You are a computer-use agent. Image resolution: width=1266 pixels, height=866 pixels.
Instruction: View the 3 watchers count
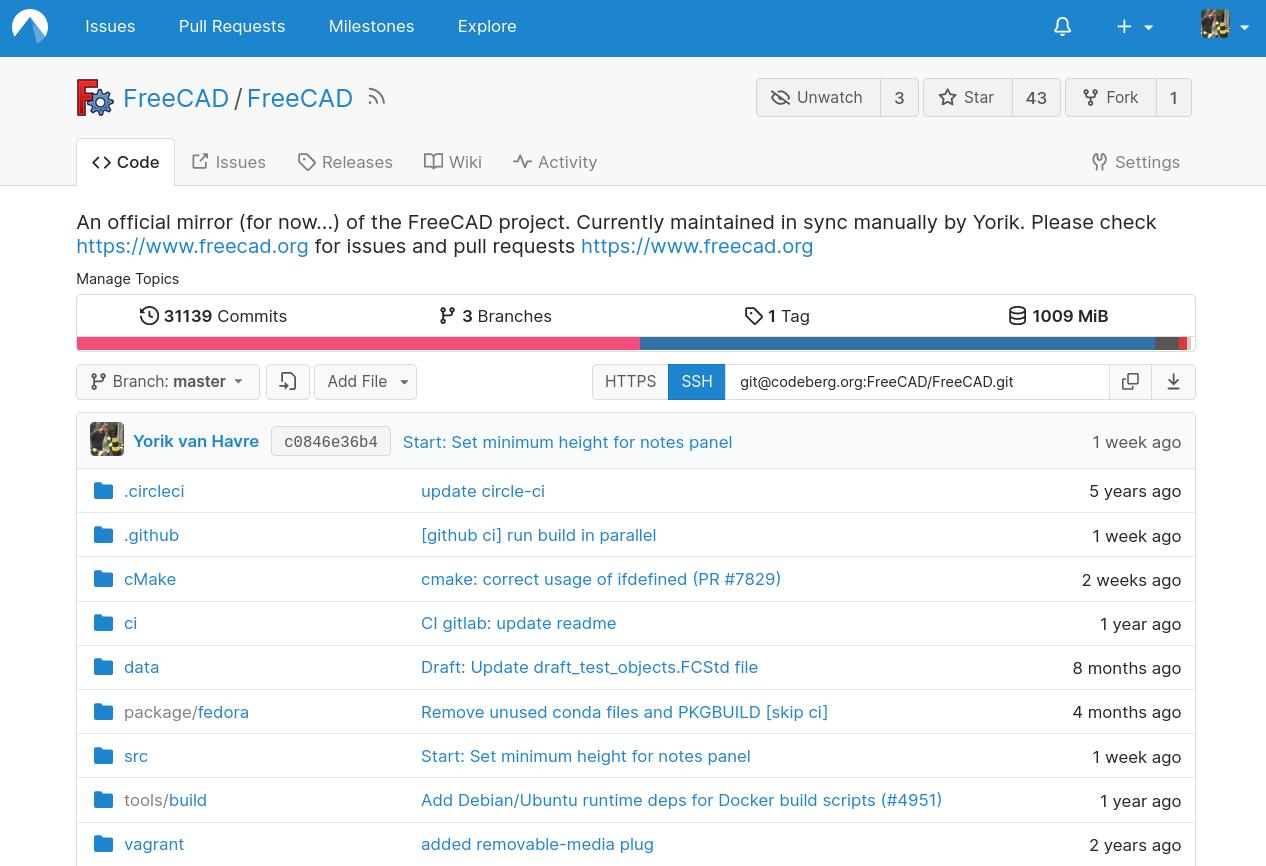point(899,98)
